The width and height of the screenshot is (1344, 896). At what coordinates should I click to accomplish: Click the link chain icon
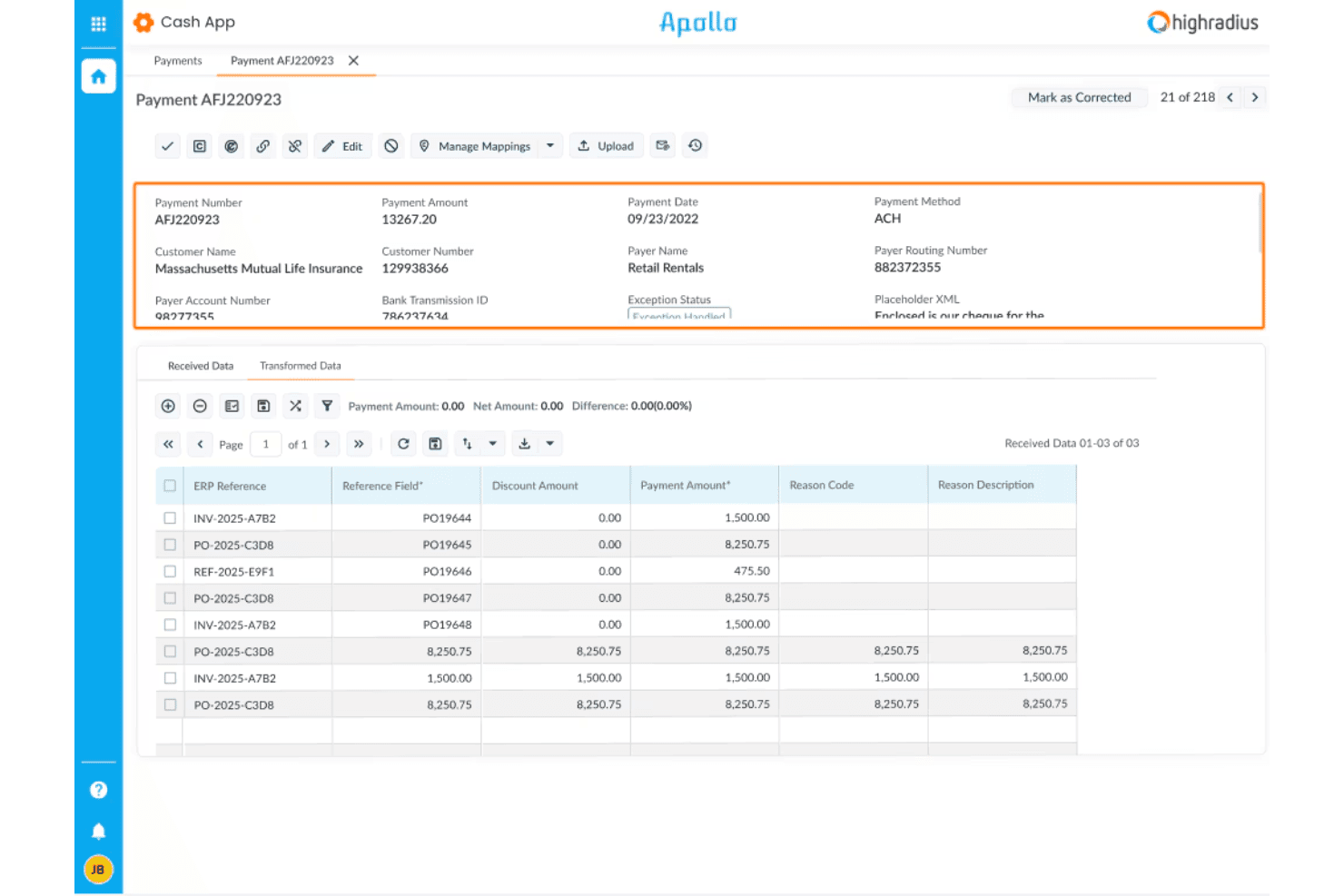click(262, 146)
